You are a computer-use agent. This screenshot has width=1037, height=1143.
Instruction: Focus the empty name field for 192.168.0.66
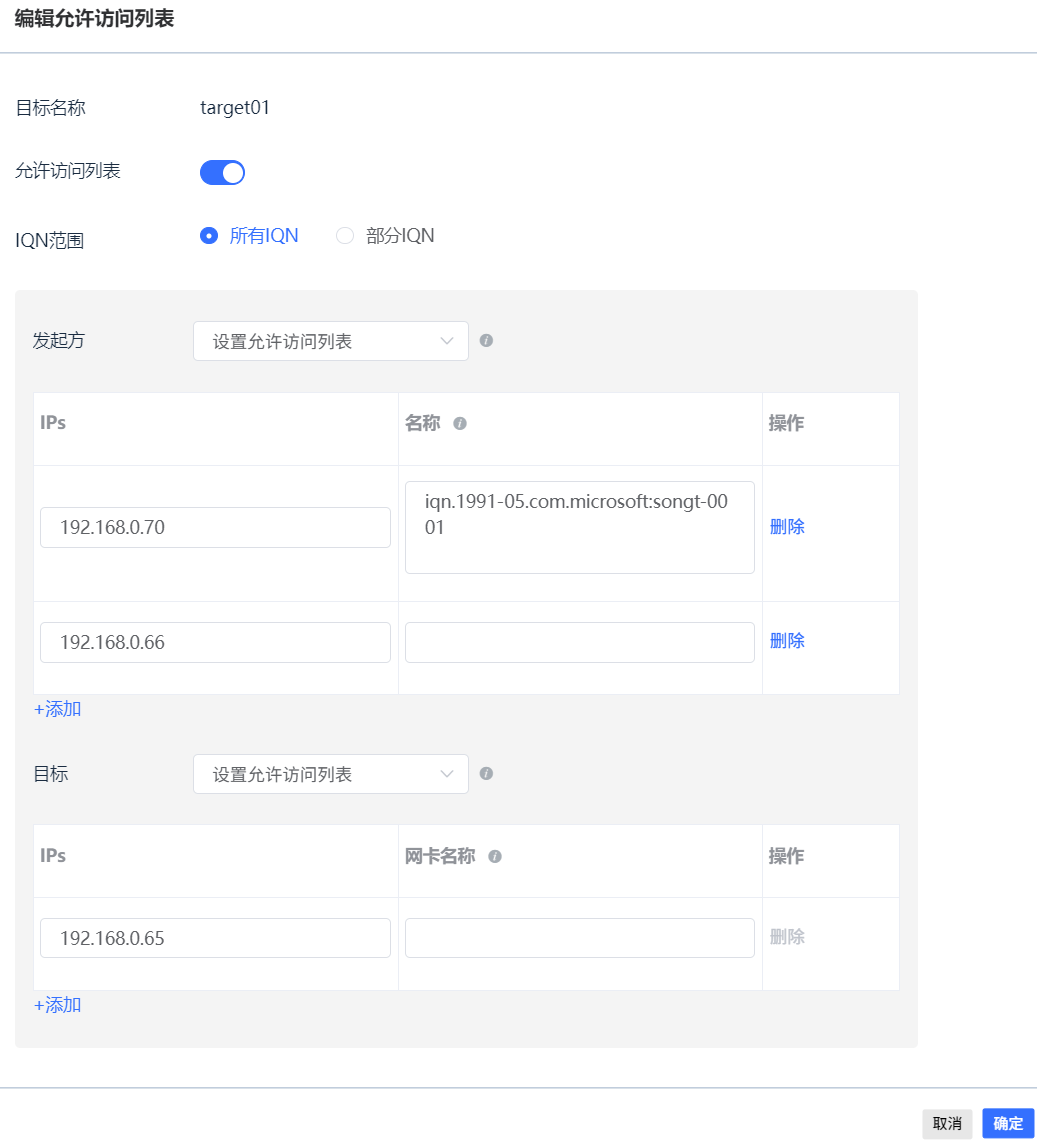tap(579, 642)
